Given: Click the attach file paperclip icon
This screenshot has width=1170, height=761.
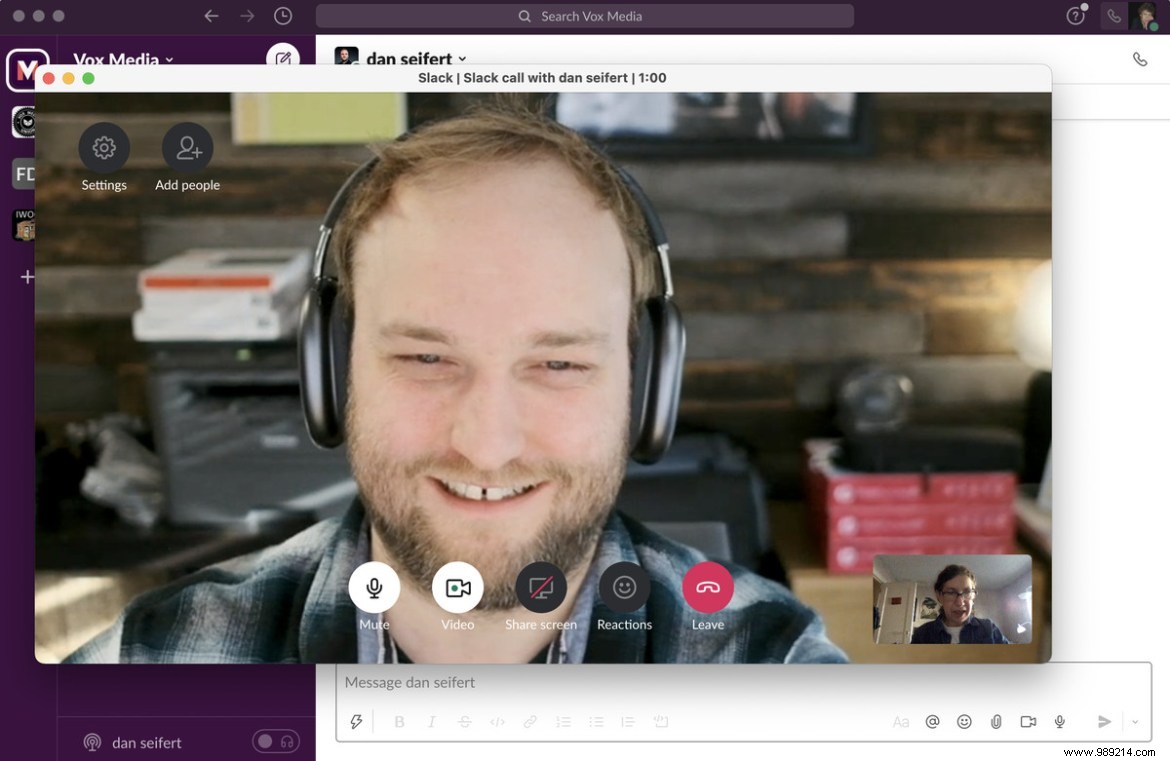Looking at the screenshot, I should click(996, 721).
